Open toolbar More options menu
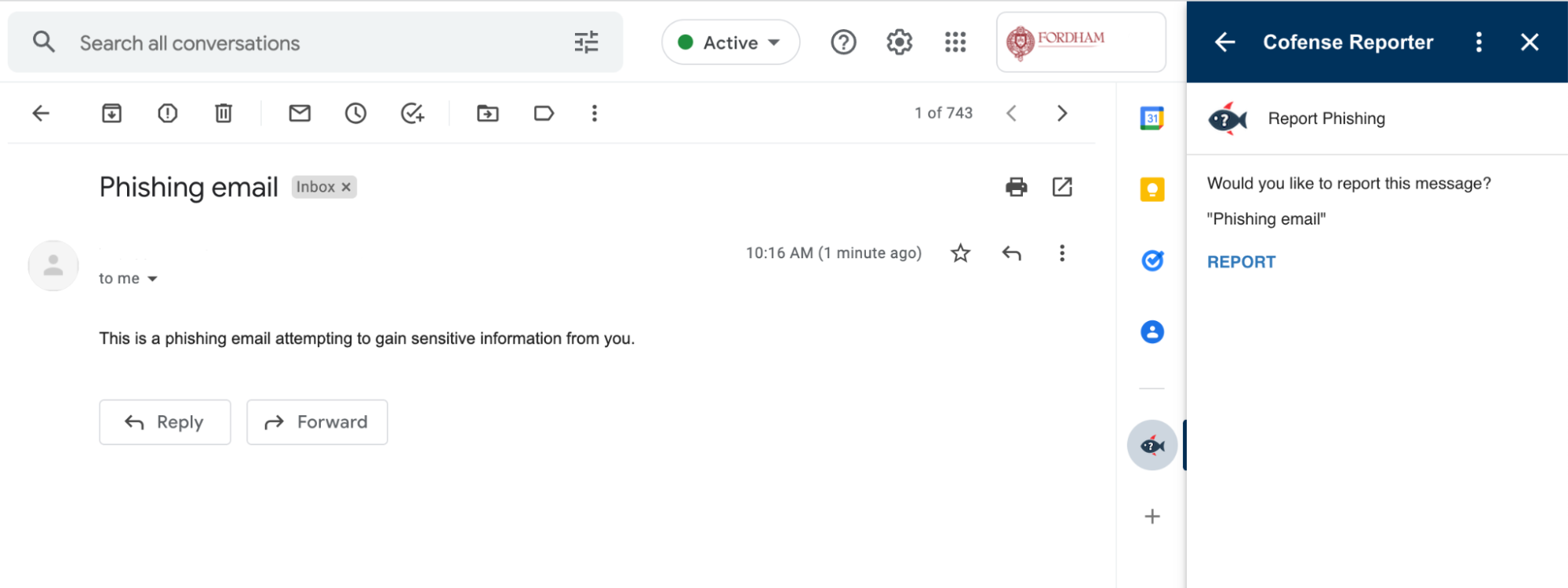 [x=595, y=113]
